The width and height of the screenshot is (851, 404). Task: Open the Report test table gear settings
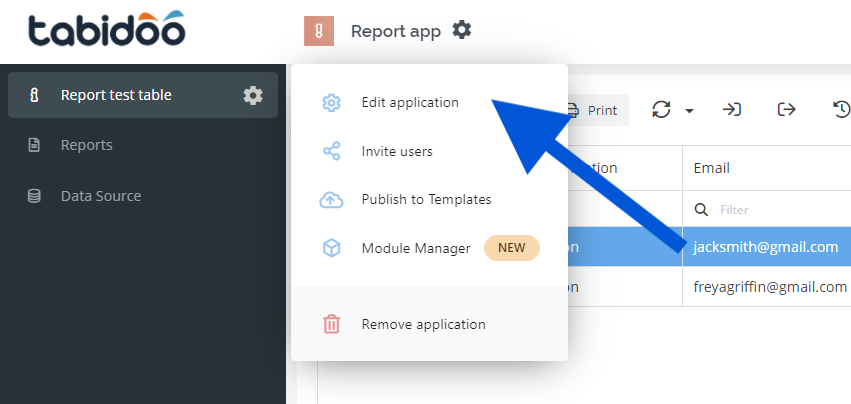tap(253, 96)
